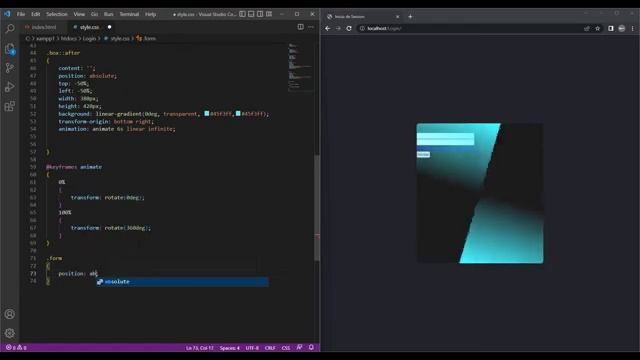
Task: Switch to the index.html editor tab
Action: [44, 27]
